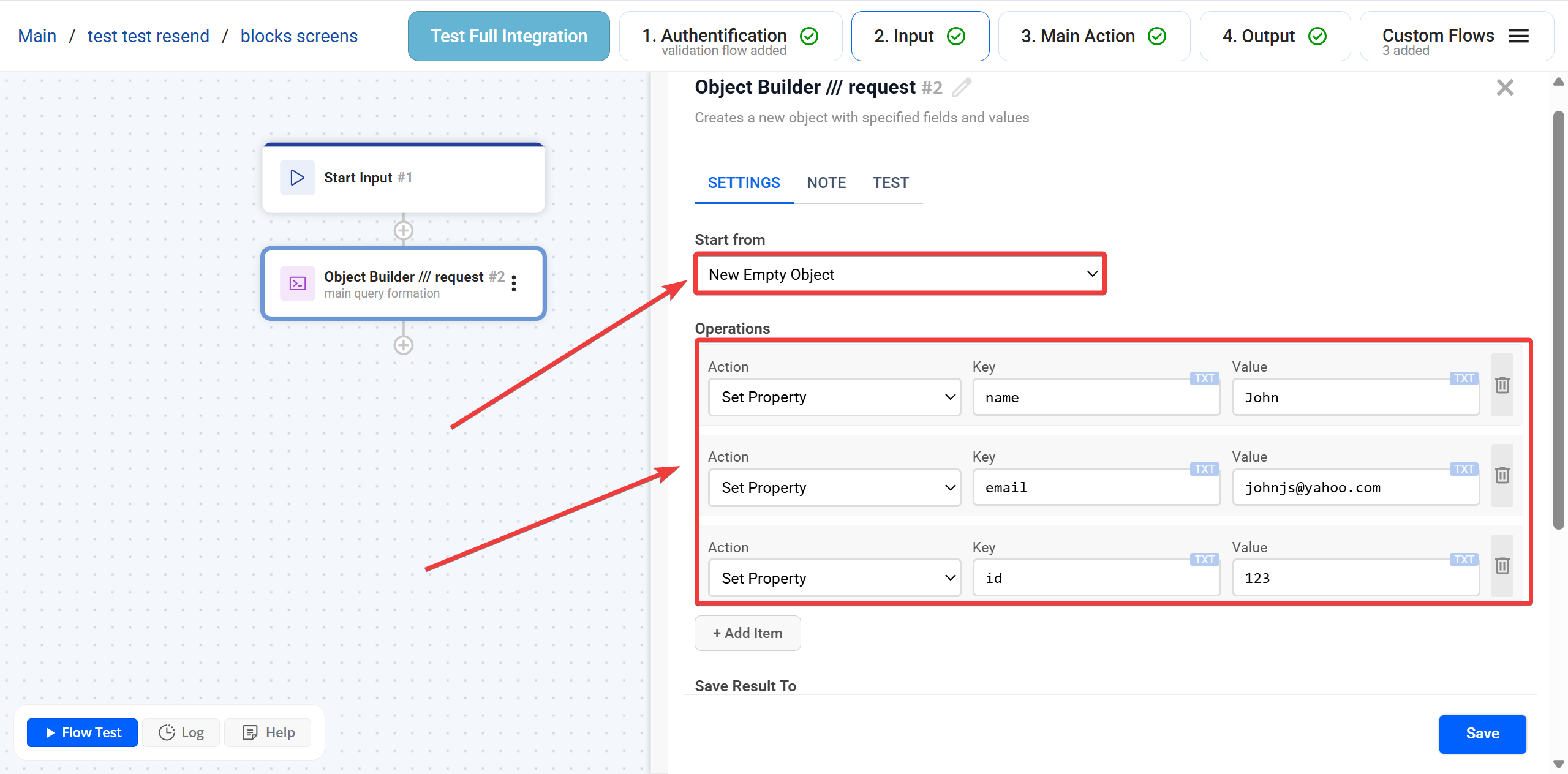Switch to the NOTE tab
The height and width of the screenshot is (774, 1568).
click(826, 183)
